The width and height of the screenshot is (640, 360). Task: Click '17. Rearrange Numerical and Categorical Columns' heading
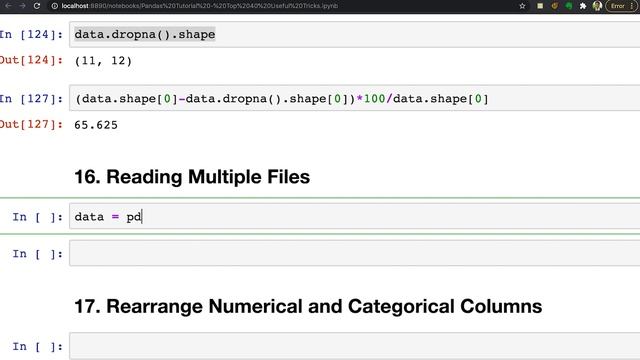click(x=308, y=306)
